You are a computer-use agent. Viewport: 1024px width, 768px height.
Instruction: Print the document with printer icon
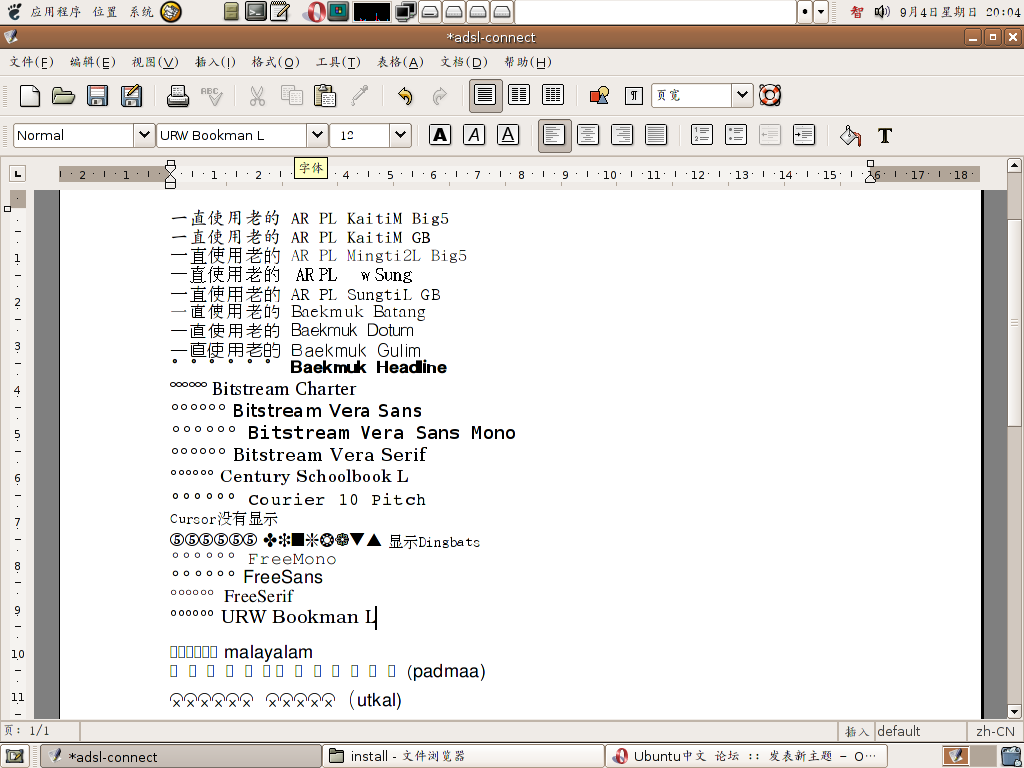click(177, 95)
